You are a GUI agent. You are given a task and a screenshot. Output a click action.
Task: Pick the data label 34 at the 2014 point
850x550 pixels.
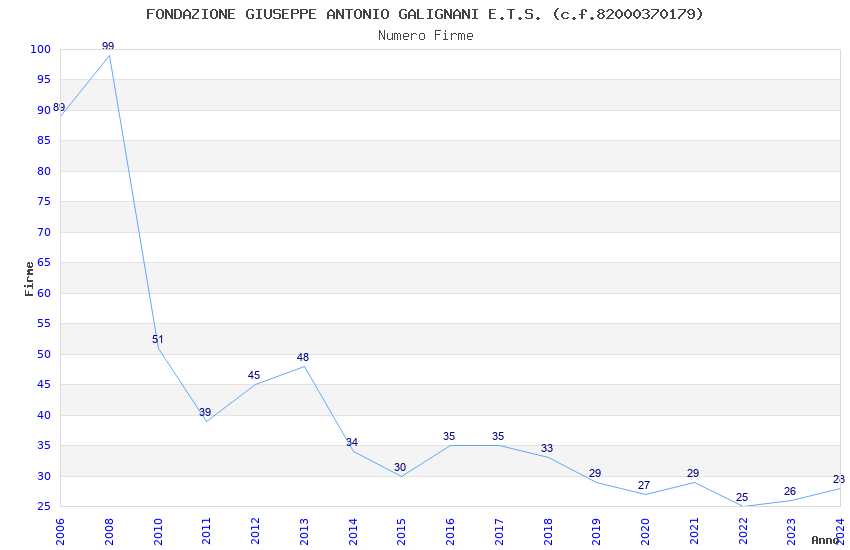352,443
